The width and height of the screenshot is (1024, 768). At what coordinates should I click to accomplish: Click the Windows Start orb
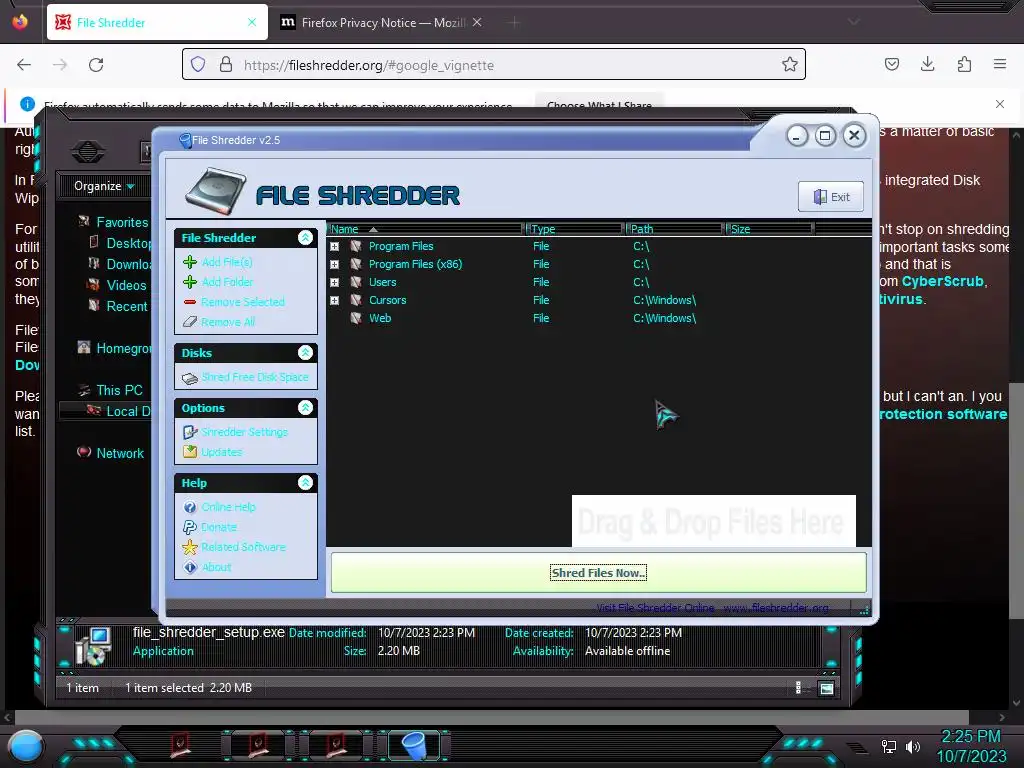(26, 746)
